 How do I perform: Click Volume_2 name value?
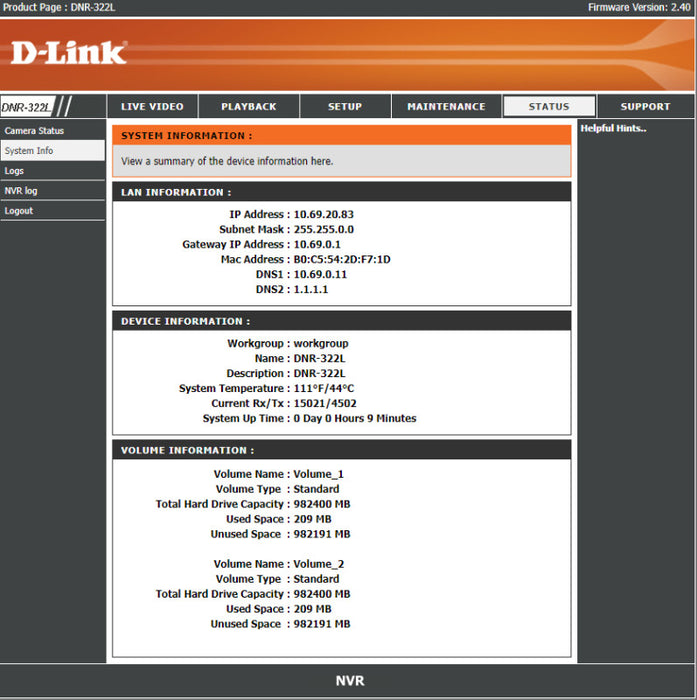coord(318,564)
